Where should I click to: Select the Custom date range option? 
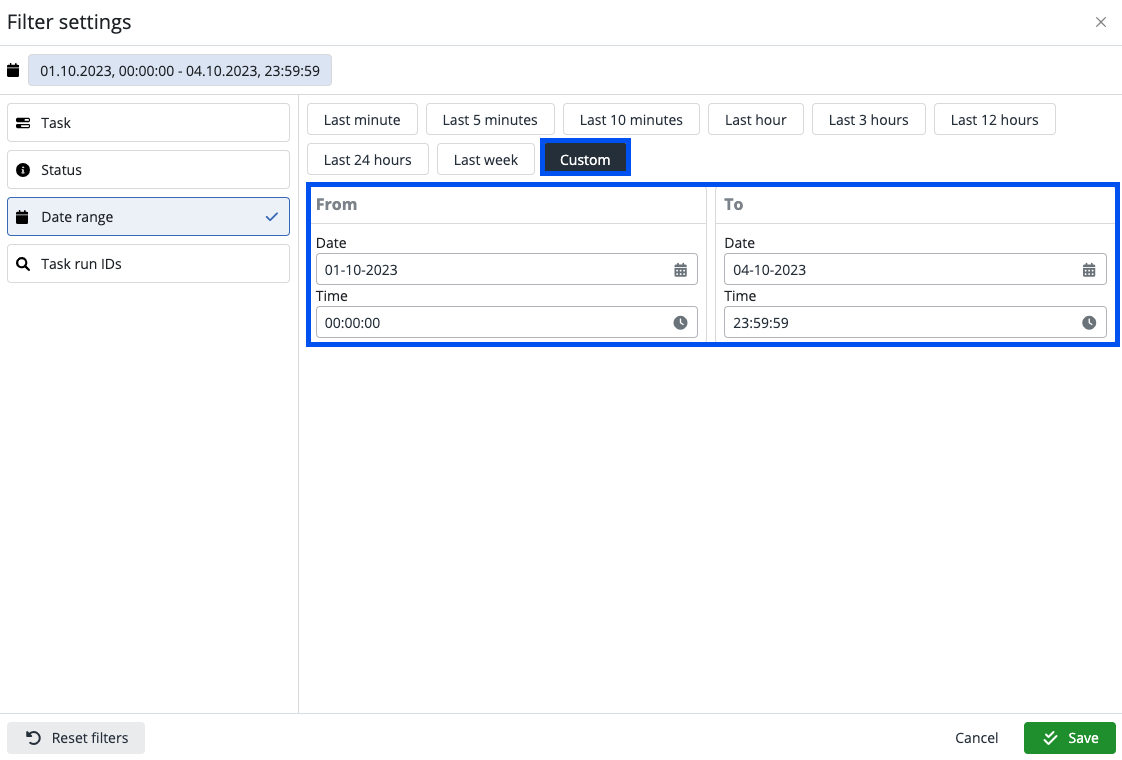pyautogui.click(x=585, y=160)
